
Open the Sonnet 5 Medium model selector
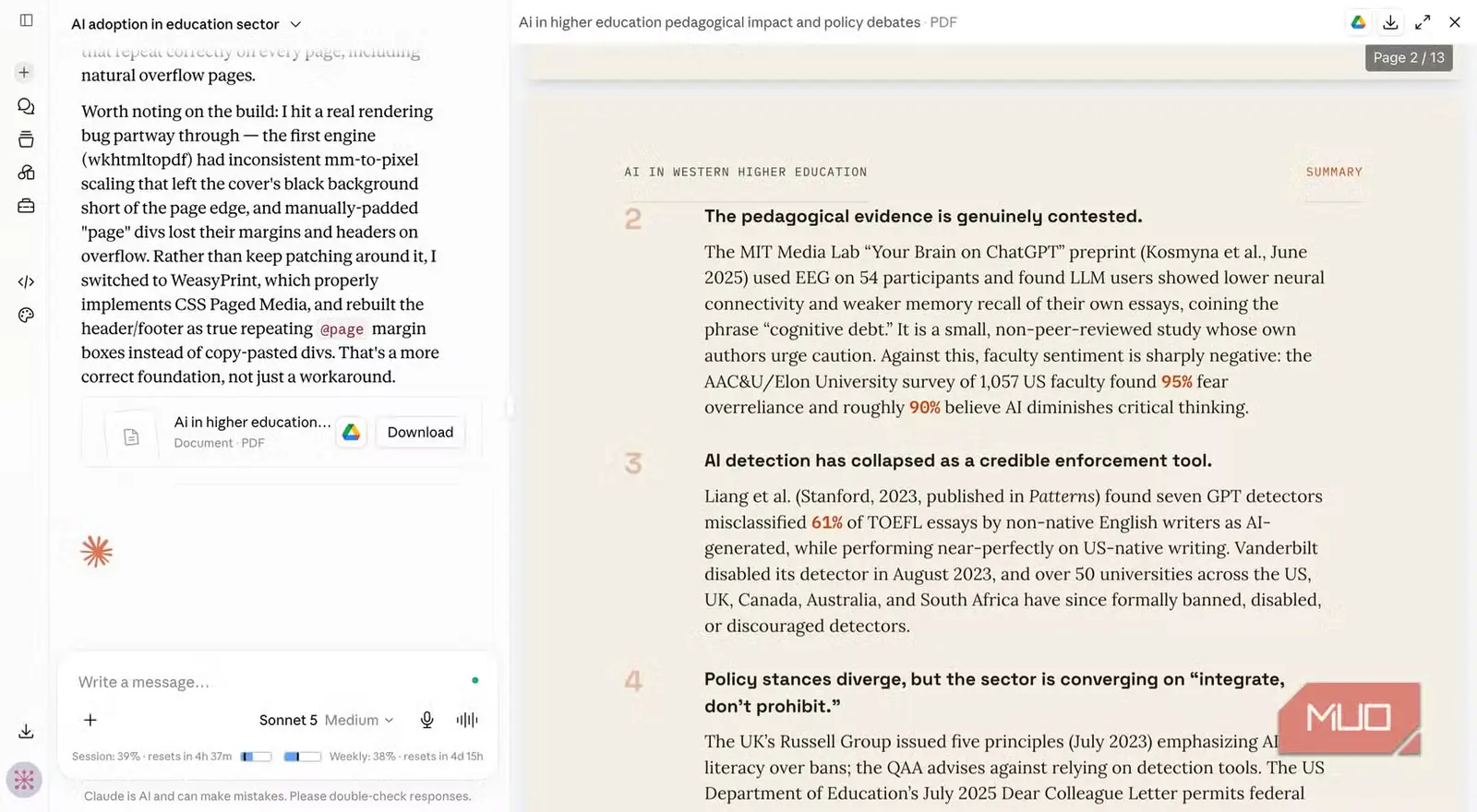[327, 720]
